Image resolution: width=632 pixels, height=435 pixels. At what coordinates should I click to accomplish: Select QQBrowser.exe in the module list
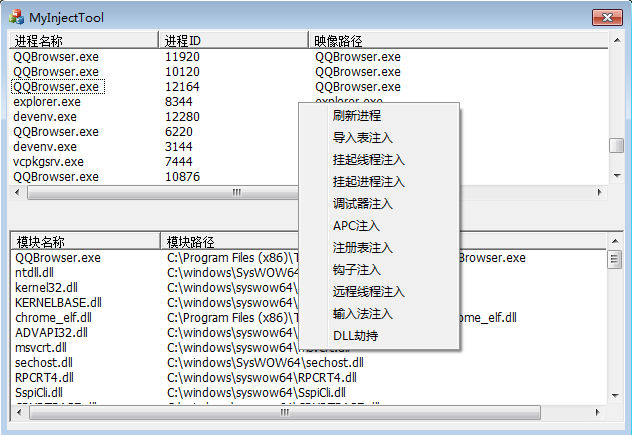(x=58, y=258)
